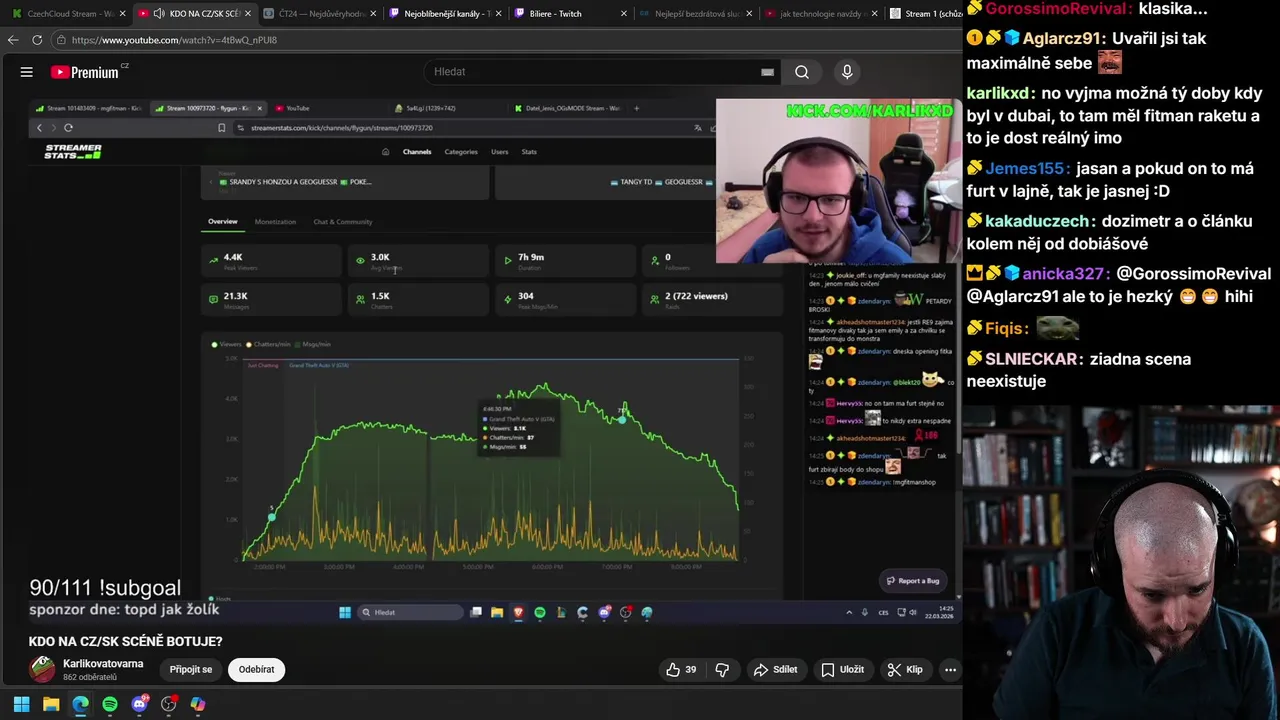The width and height of the screenshot is (1280, 720).
Task: Dislike the video with thumbs down
Action: 722,670
